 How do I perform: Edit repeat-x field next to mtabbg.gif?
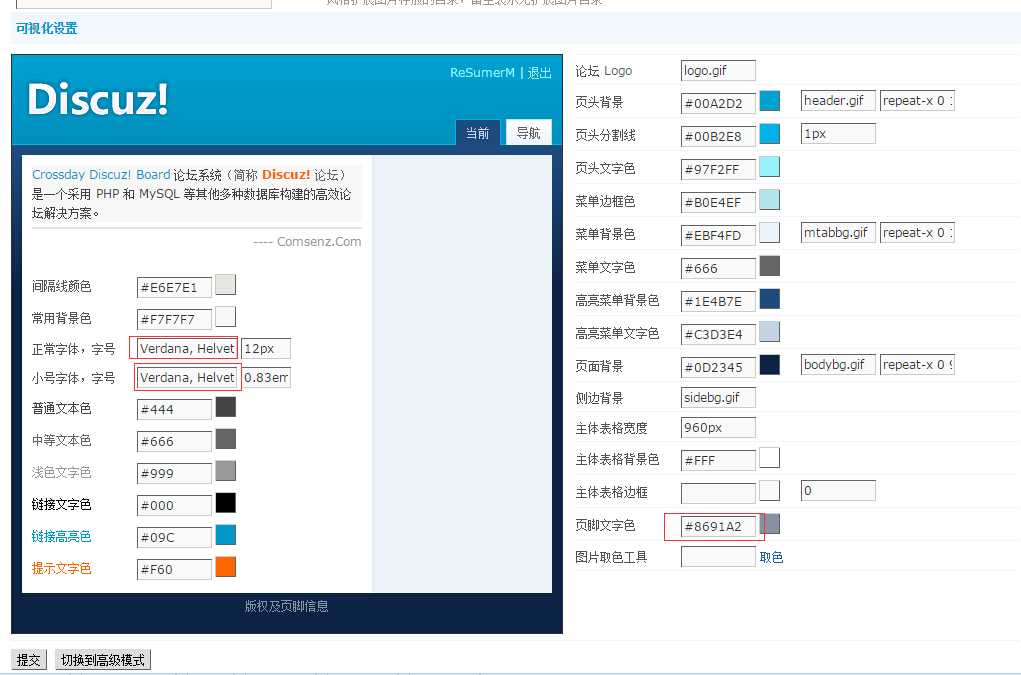pyautogui.click(x=917, y=232)
